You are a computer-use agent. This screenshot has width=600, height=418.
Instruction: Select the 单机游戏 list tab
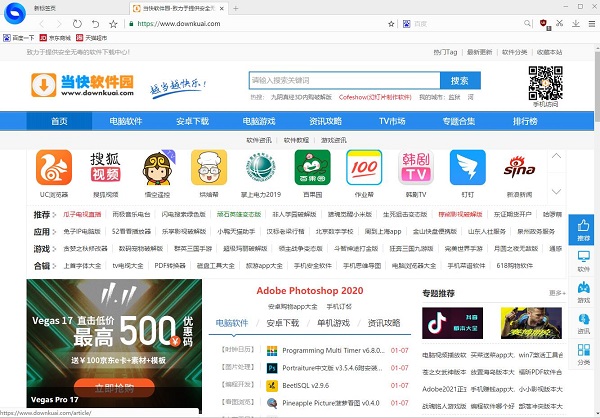point(333,323)
